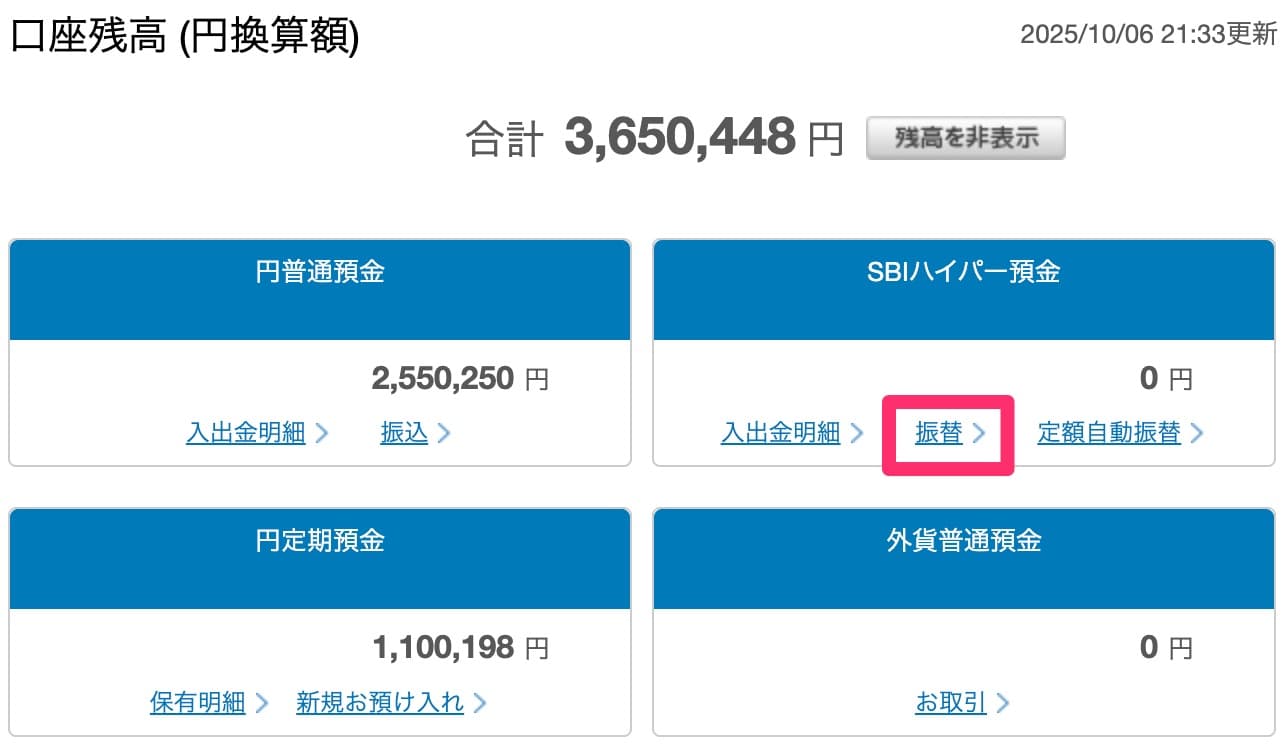This screenshot has height=744, width=1284.
Task: Open 新規お預け入れ link under 円定期預金
Action: [x=380, y=703]
